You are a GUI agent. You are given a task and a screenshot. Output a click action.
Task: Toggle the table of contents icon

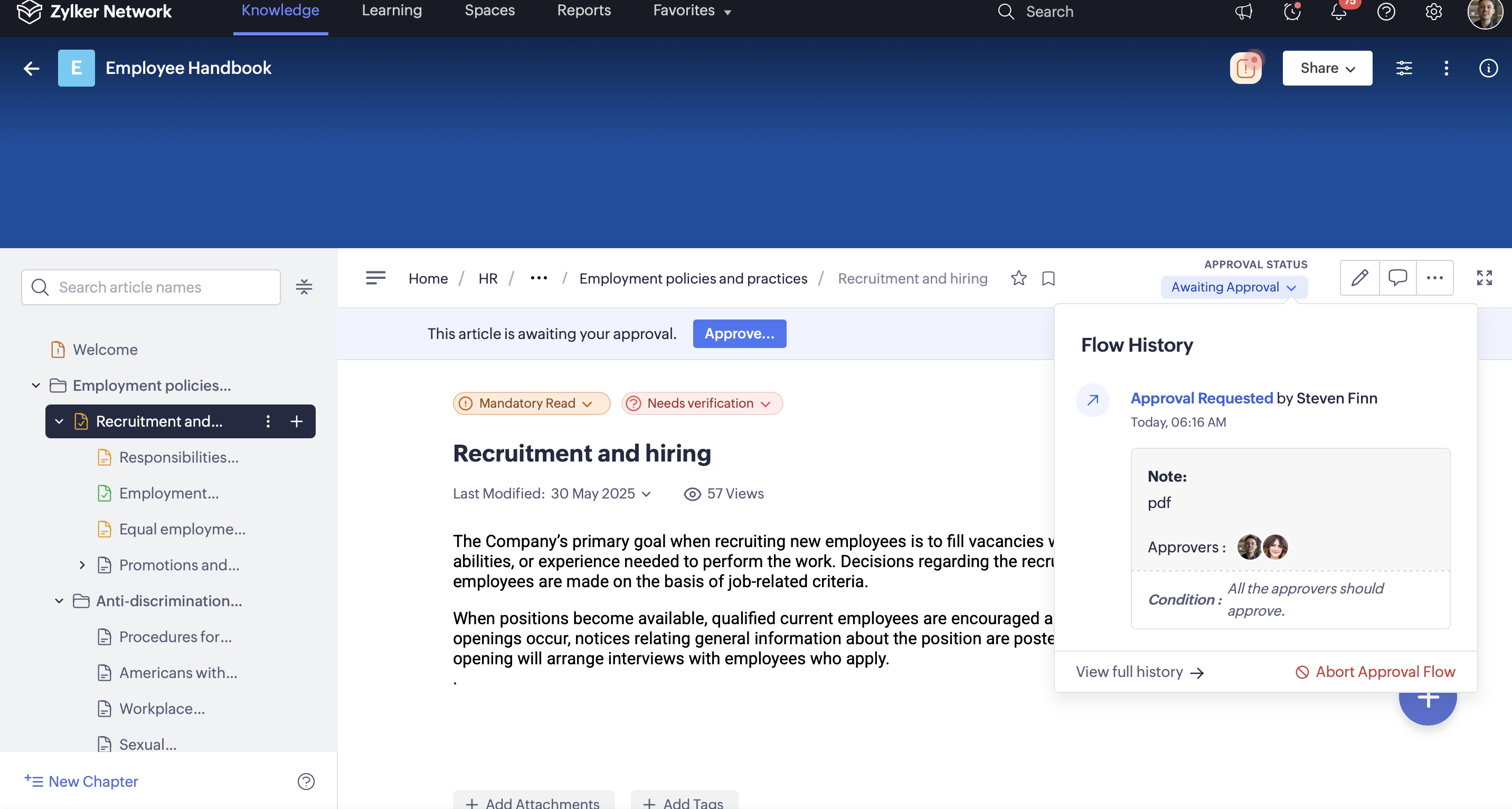376,278
